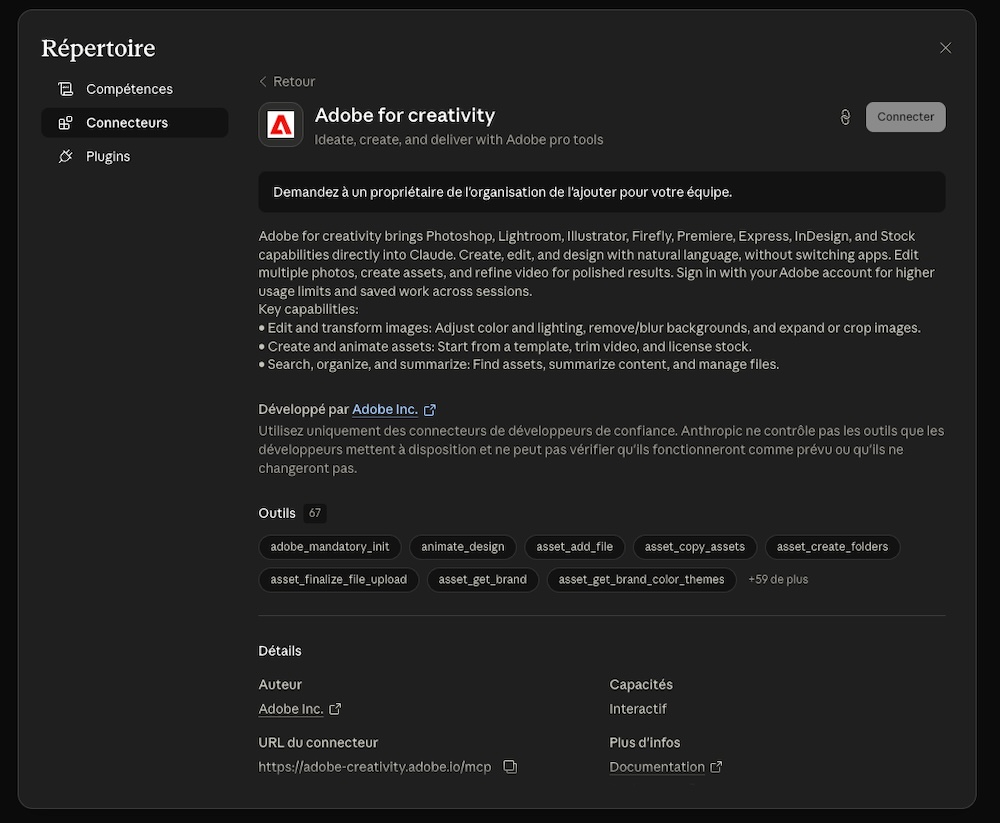This screenshot has width=1000, height=823.
Task: Click the asset_get_brand_color_themes tool chip
Action: (x=641, y=580)
